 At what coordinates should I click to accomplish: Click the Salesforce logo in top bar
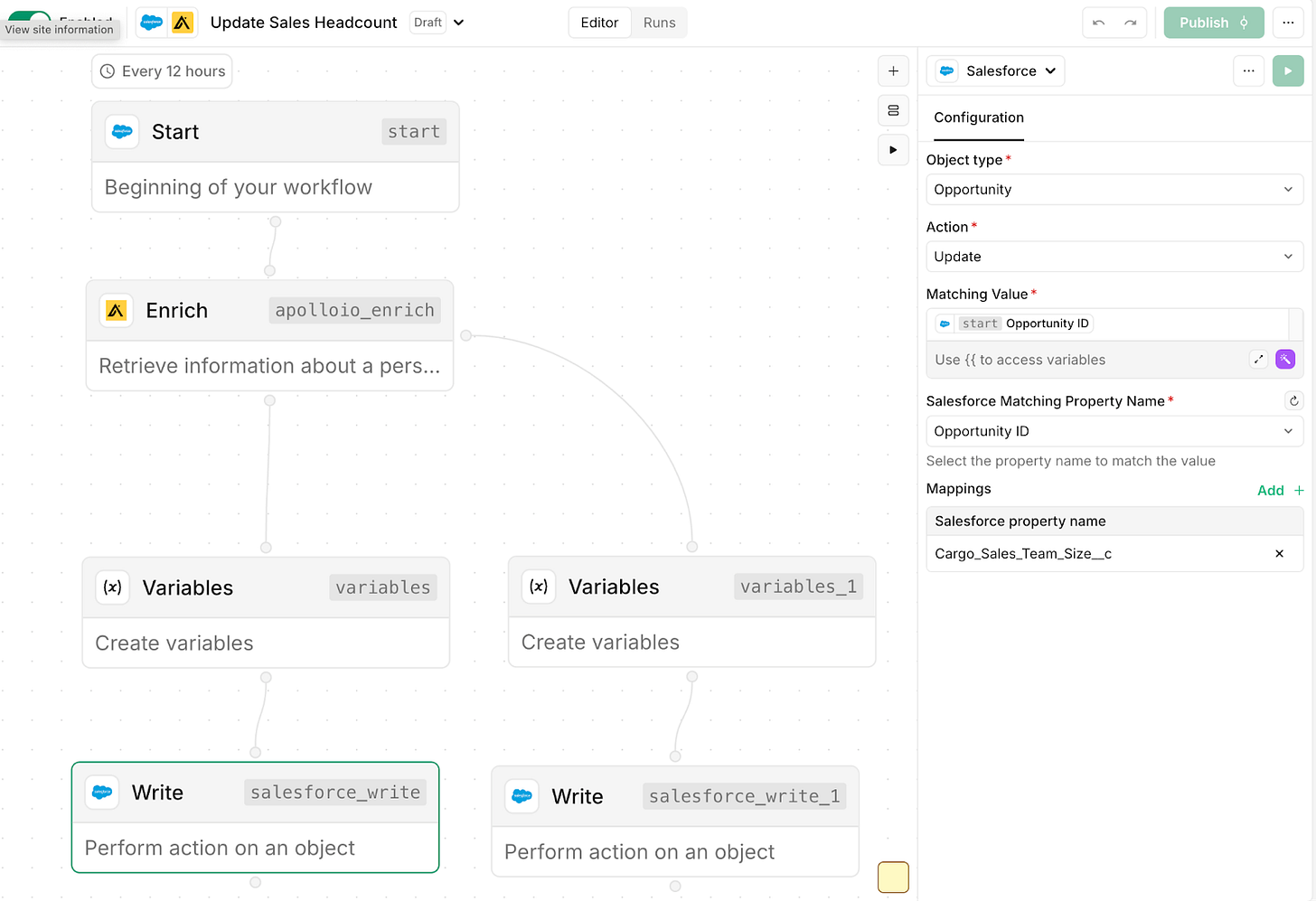(x=152, y=23)
